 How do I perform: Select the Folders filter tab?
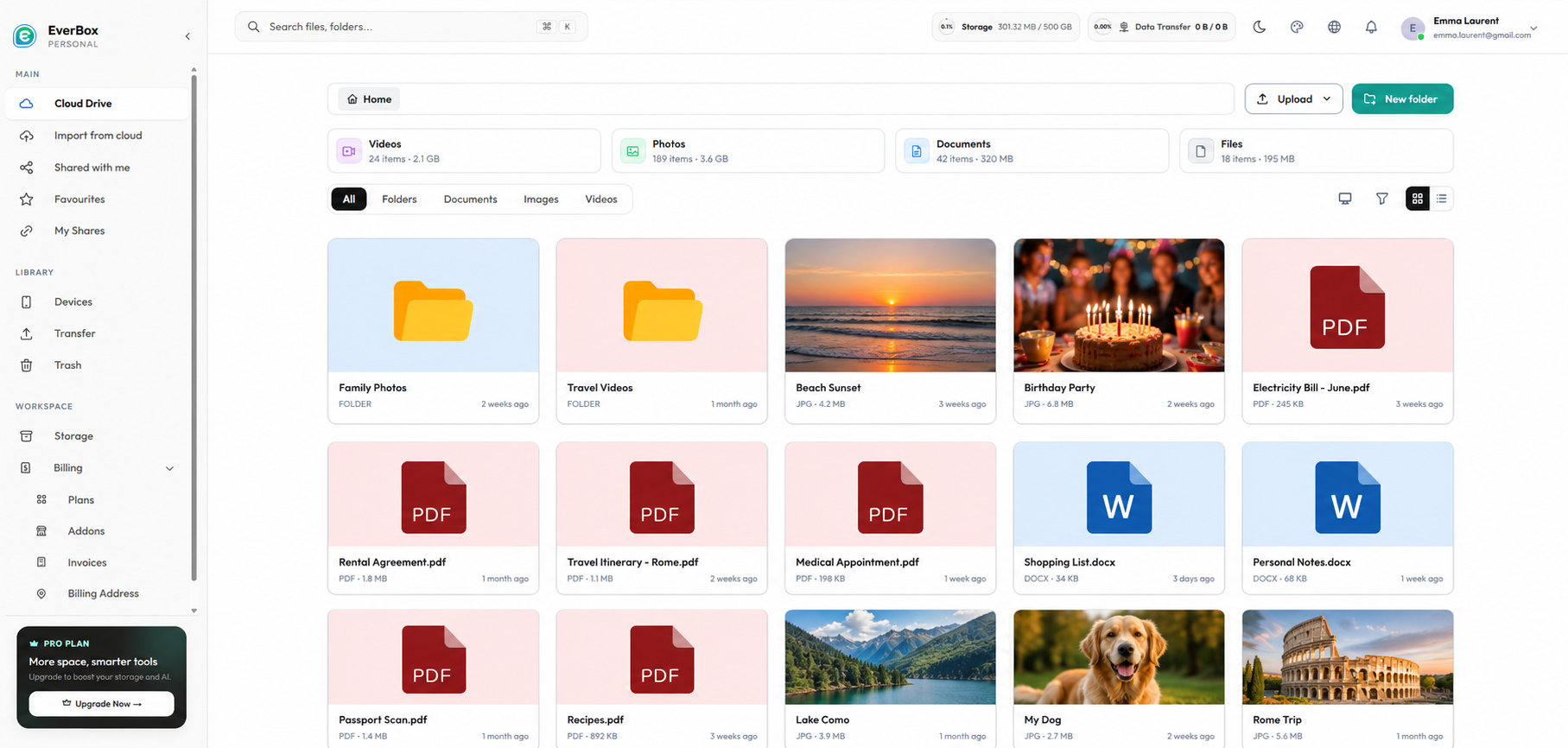click(x=399, y=199)
